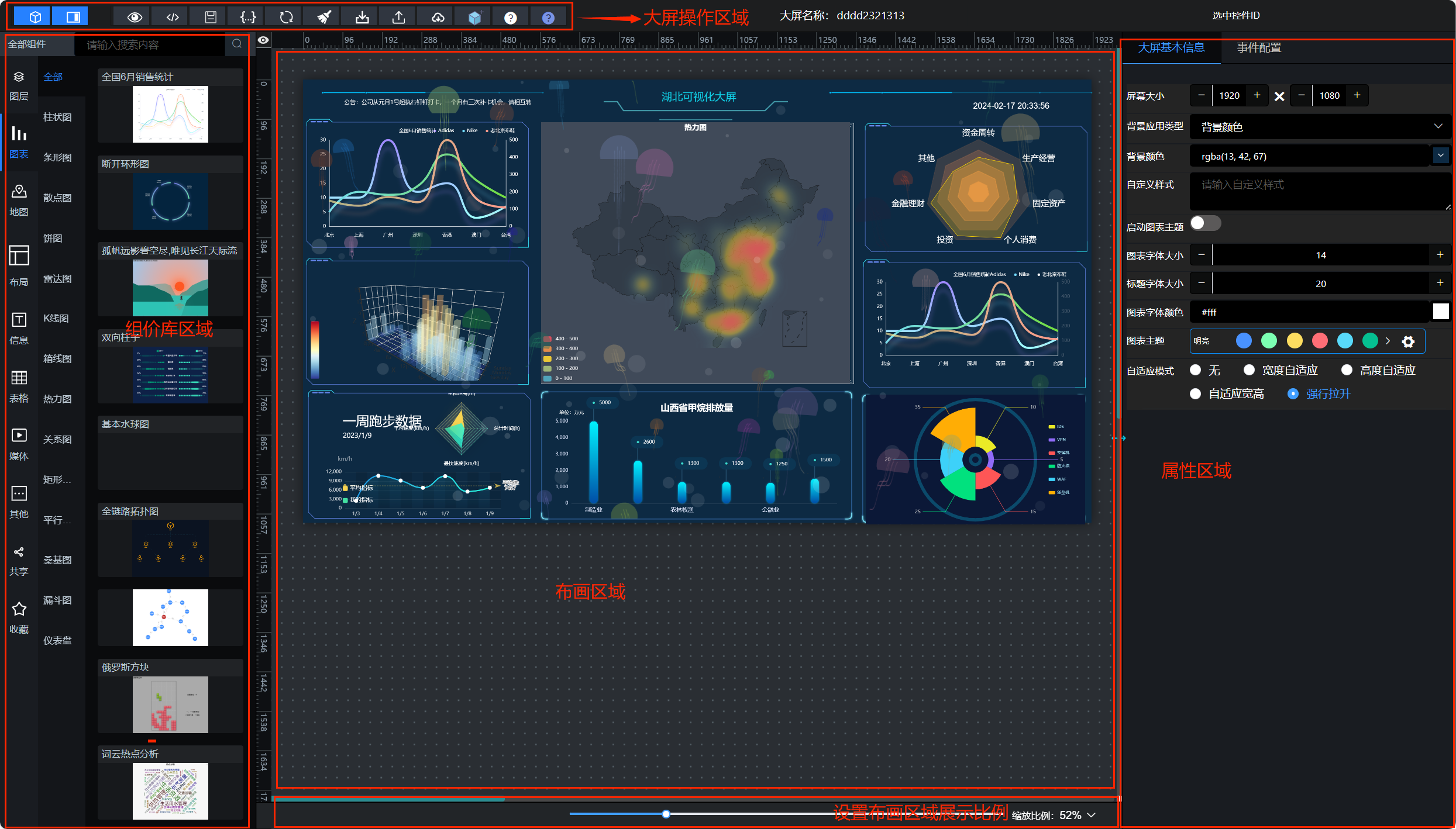
Task: Open the 表格 table sidebar section
Action: coord(19,386)
